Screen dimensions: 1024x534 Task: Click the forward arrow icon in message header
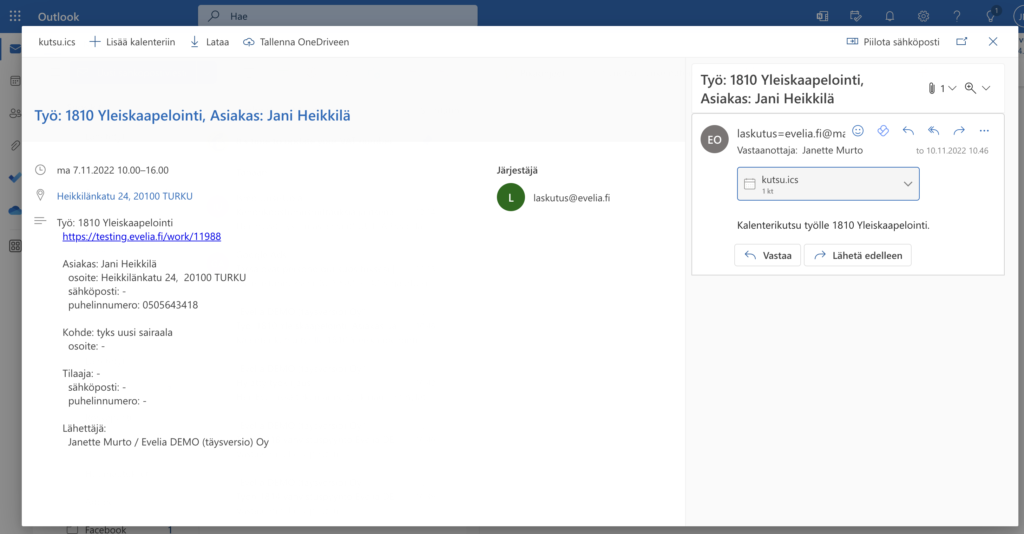click(959, 131)
